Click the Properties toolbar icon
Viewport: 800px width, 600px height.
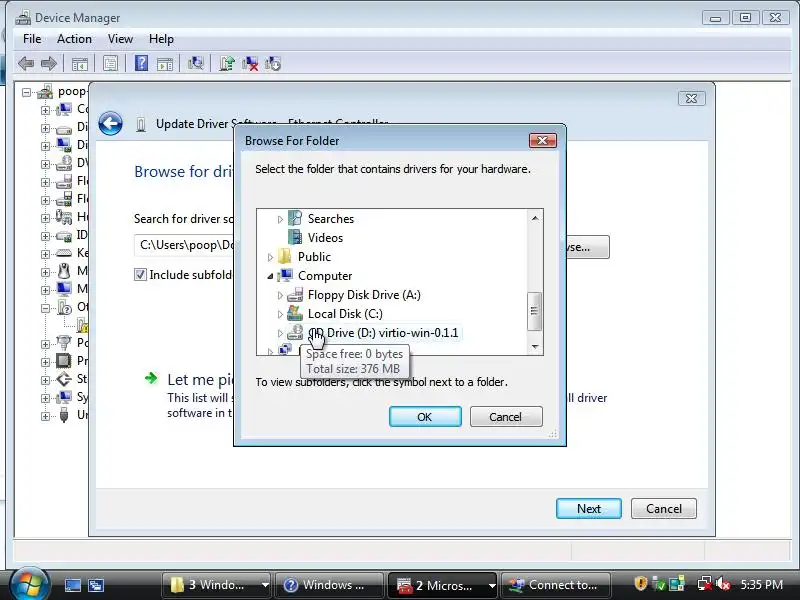[110, 64]
